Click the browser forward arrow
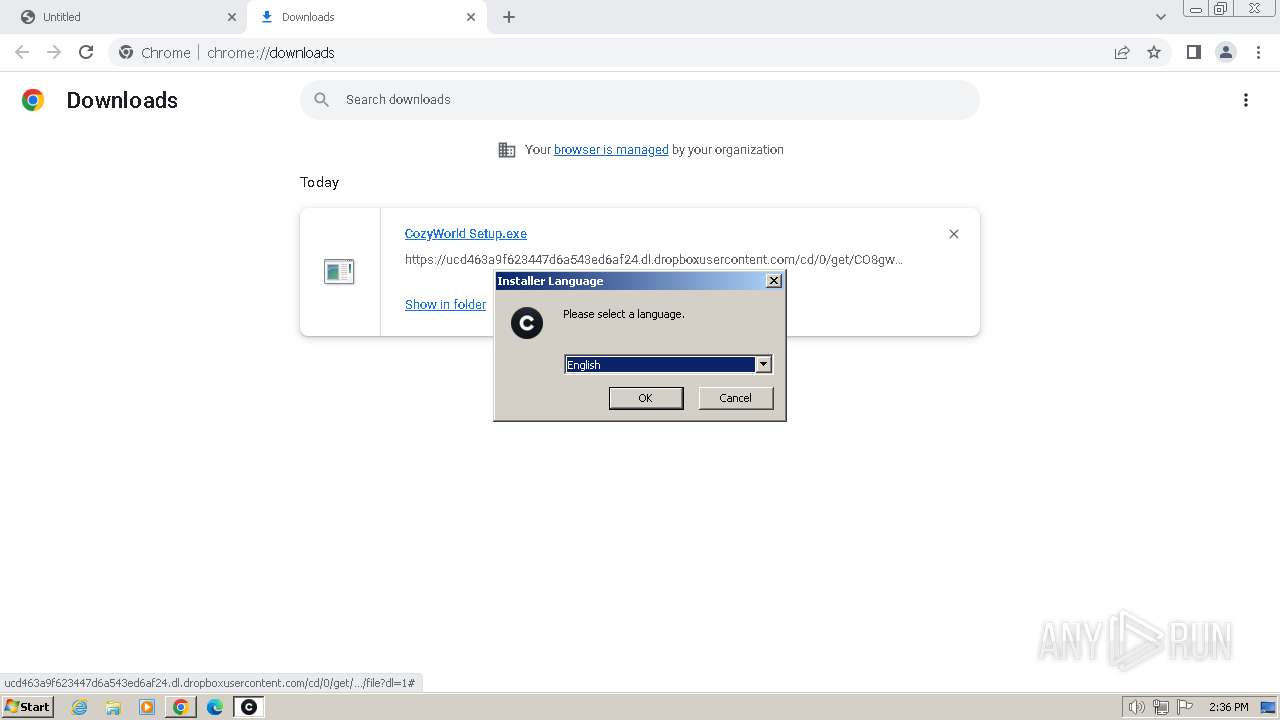This screenshot has width=1280, height=720. pyautogui.click(x=54, y=52)
